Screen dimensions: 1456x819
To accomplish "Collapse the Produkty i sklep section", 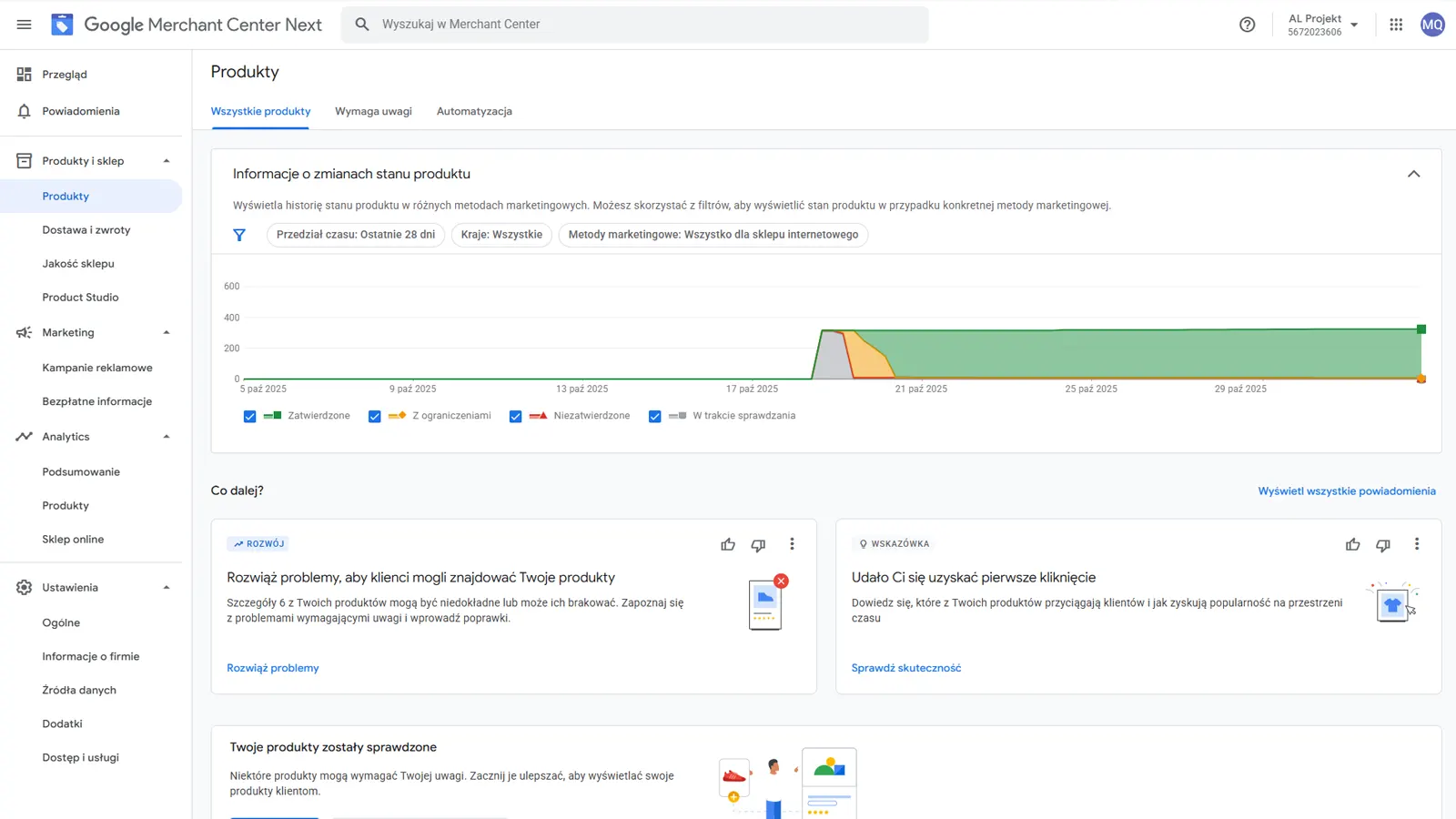I will point(167,160).
